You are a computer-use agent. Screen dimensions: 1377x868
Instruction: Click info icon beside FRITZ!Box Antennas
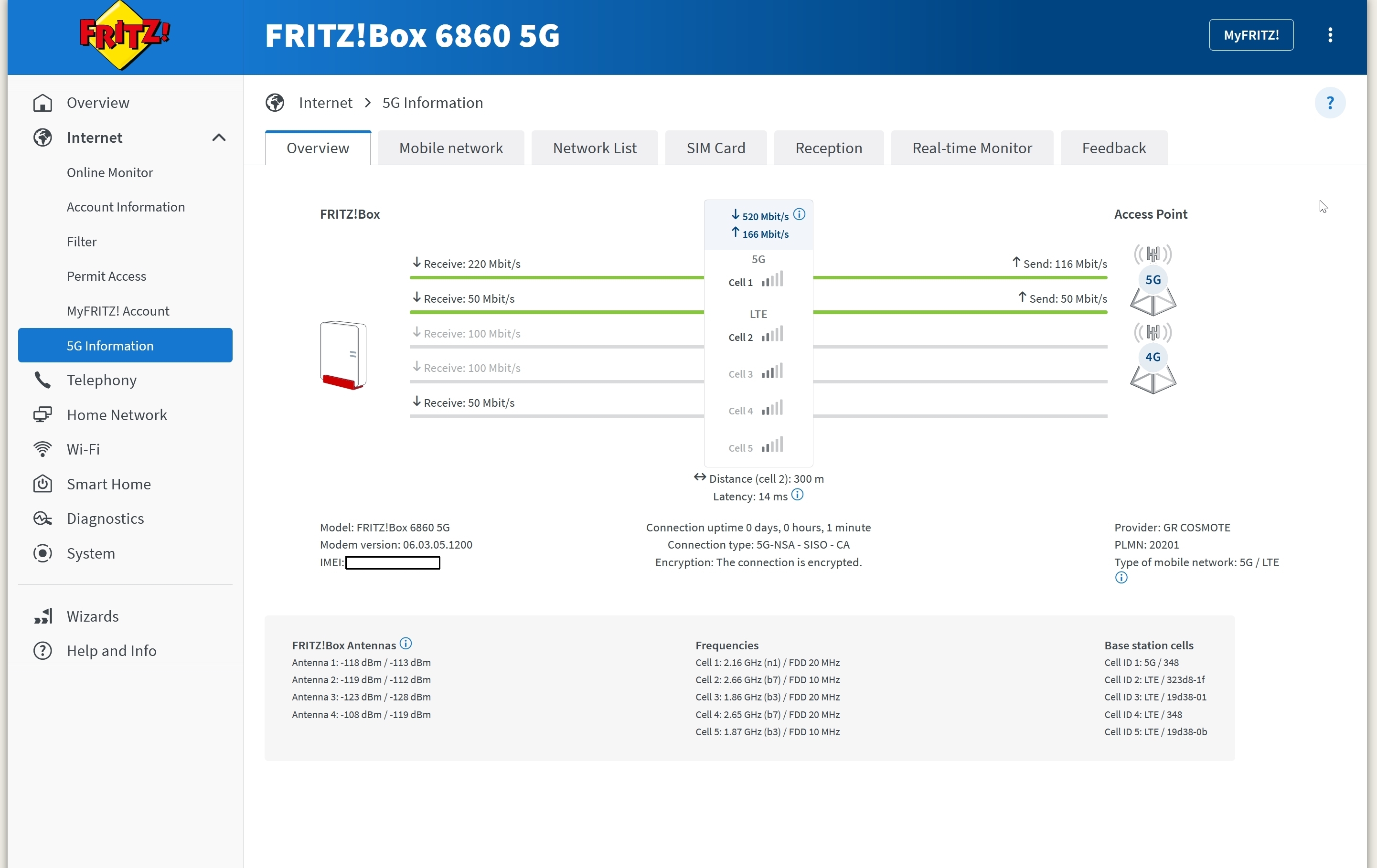click(x=406, y=644)
